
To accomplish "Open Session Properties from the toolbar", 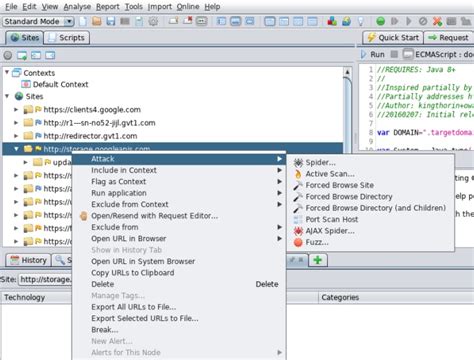I will coord(139,21).
